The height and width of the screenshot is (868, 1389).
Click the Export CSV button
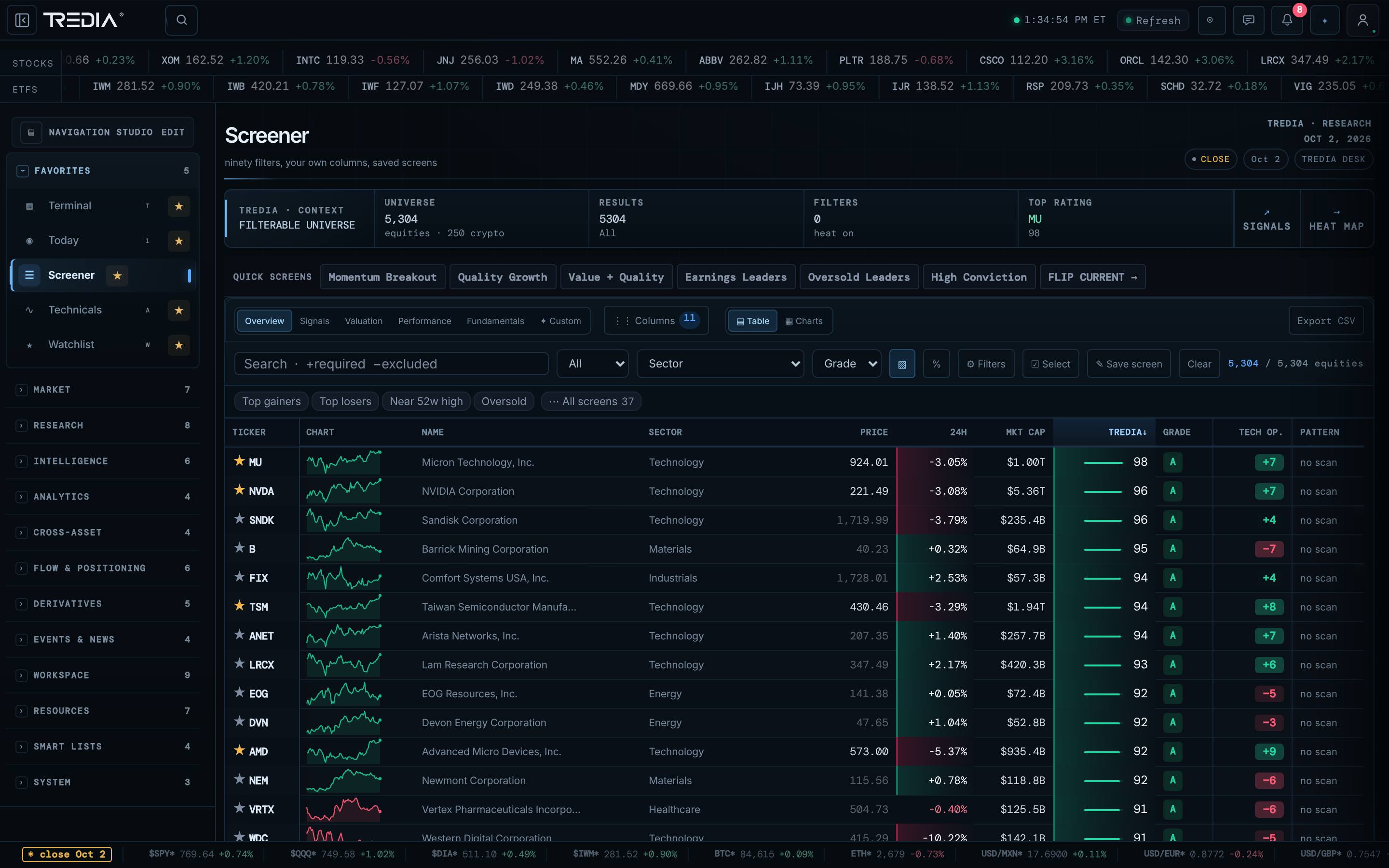click(1326, 321)
